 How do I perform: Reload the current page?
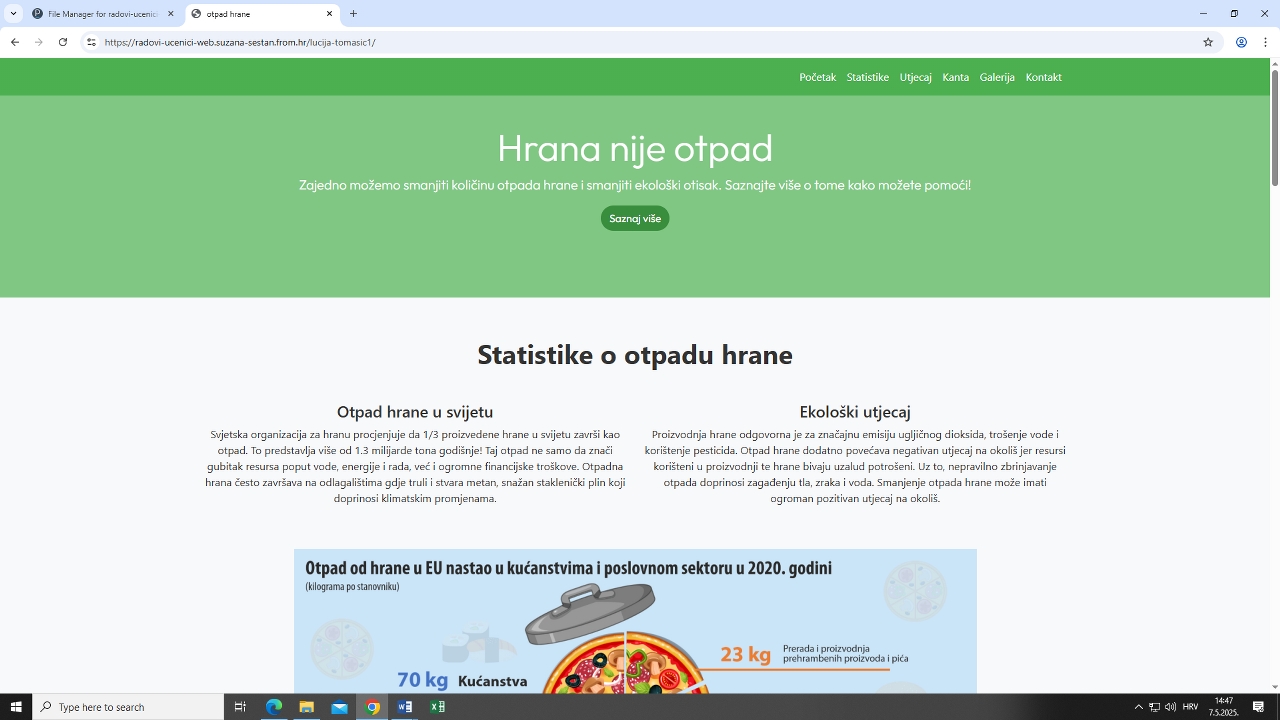pos(63,42)
